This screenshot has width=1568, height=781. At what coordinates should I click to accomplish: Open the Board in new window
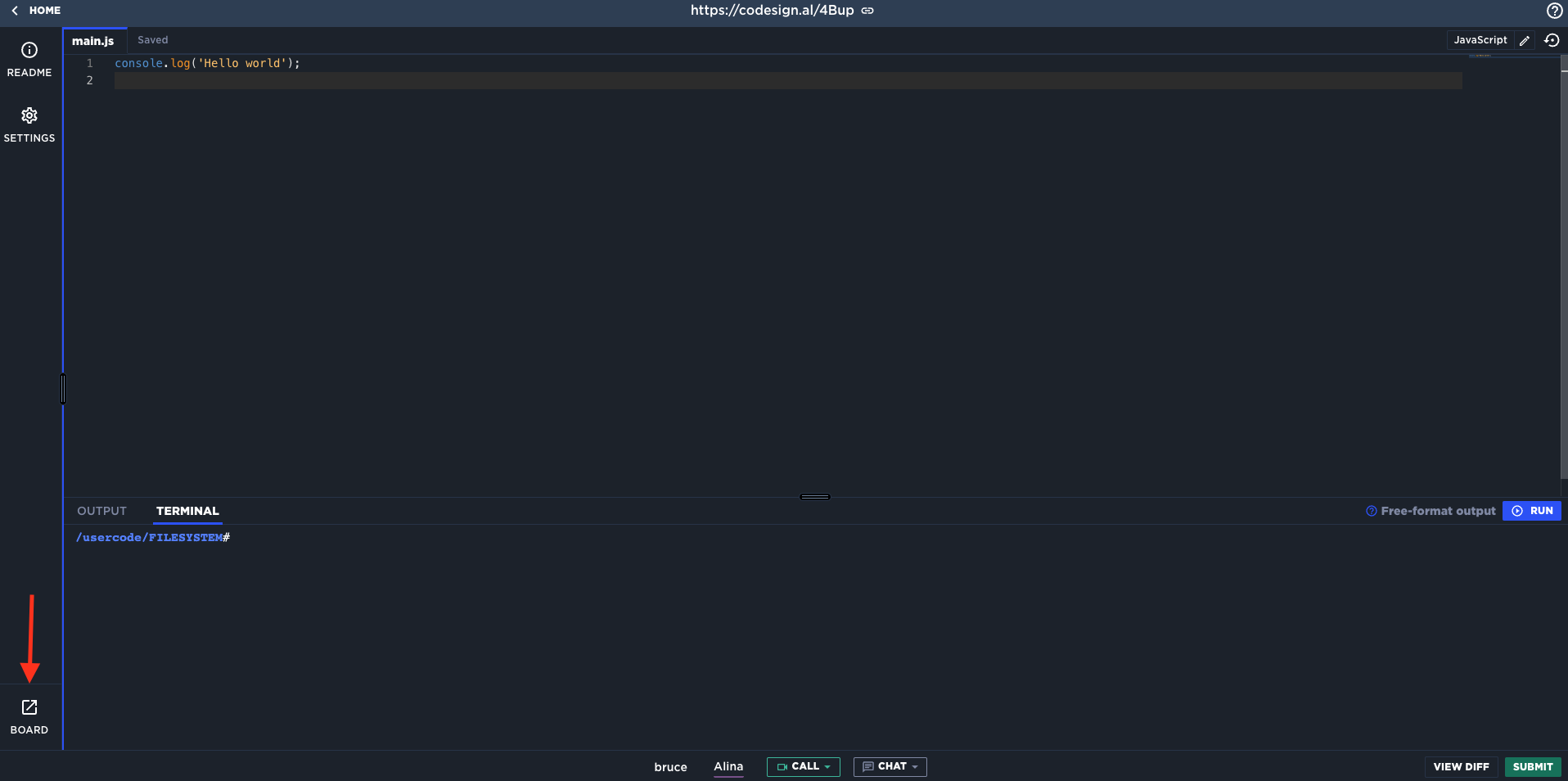[x=29, y=716]
